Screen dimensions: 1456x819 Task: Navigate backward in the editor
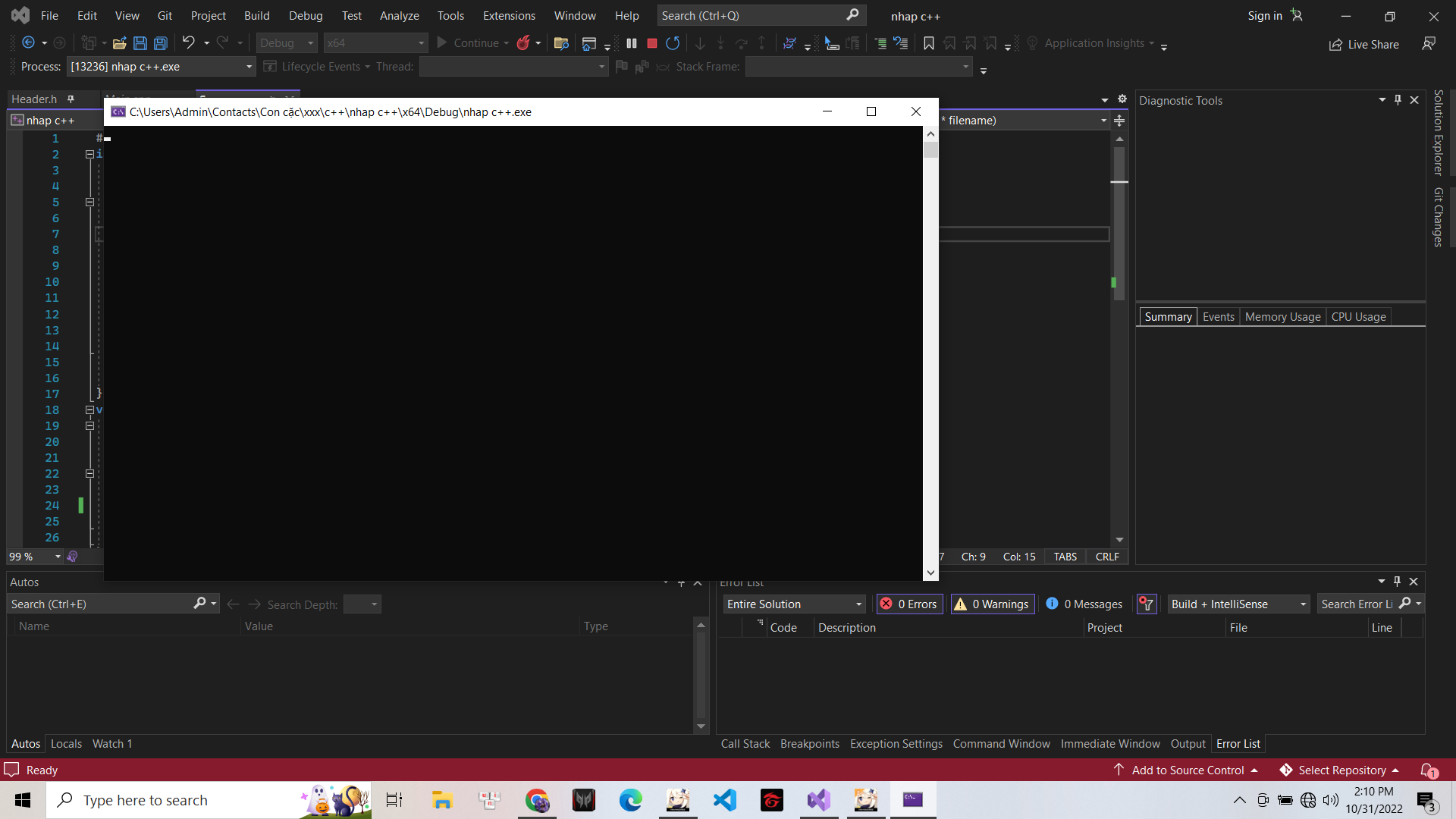[x=28, y=43]
